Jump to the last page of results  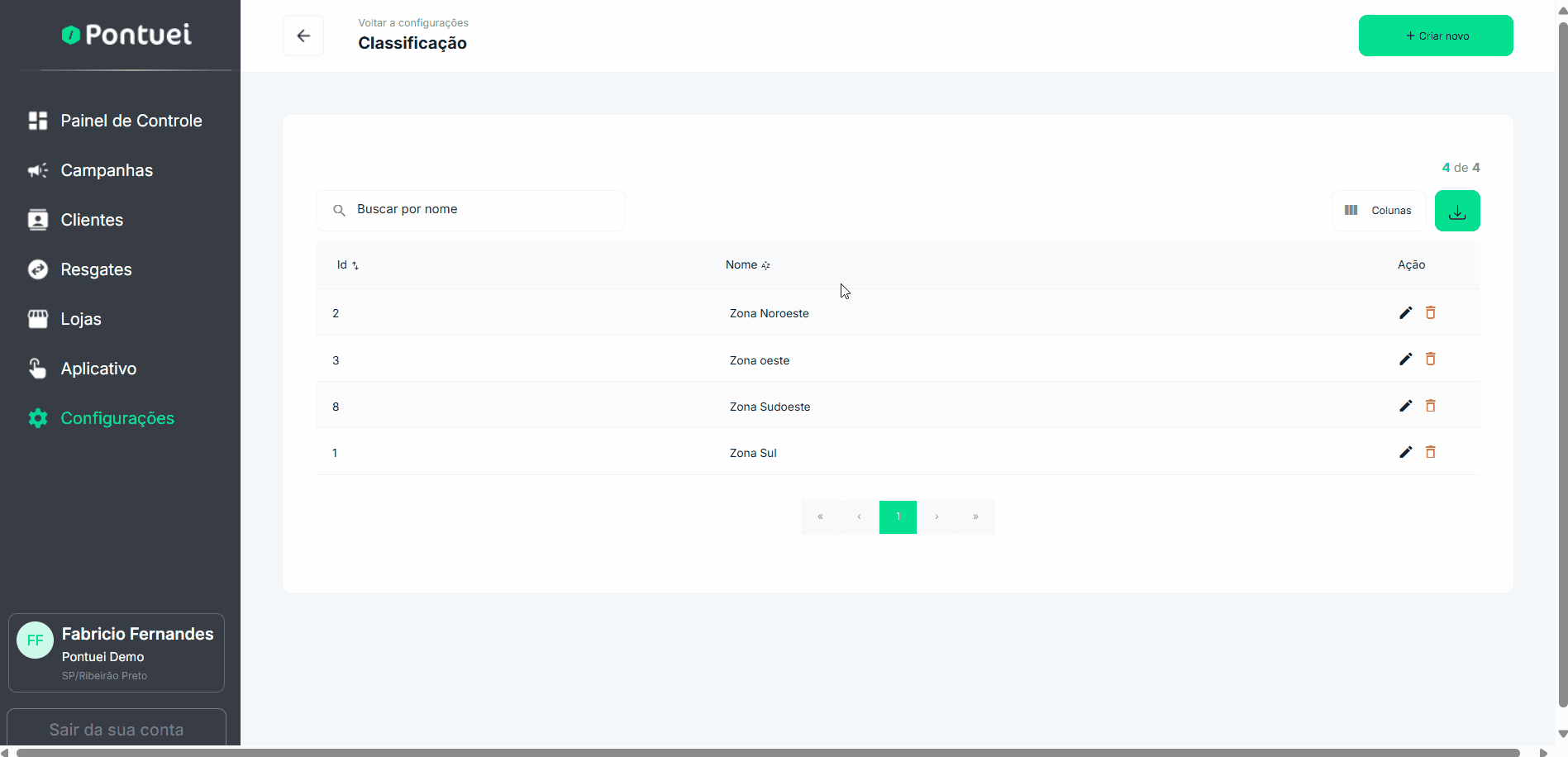point(975,517)
